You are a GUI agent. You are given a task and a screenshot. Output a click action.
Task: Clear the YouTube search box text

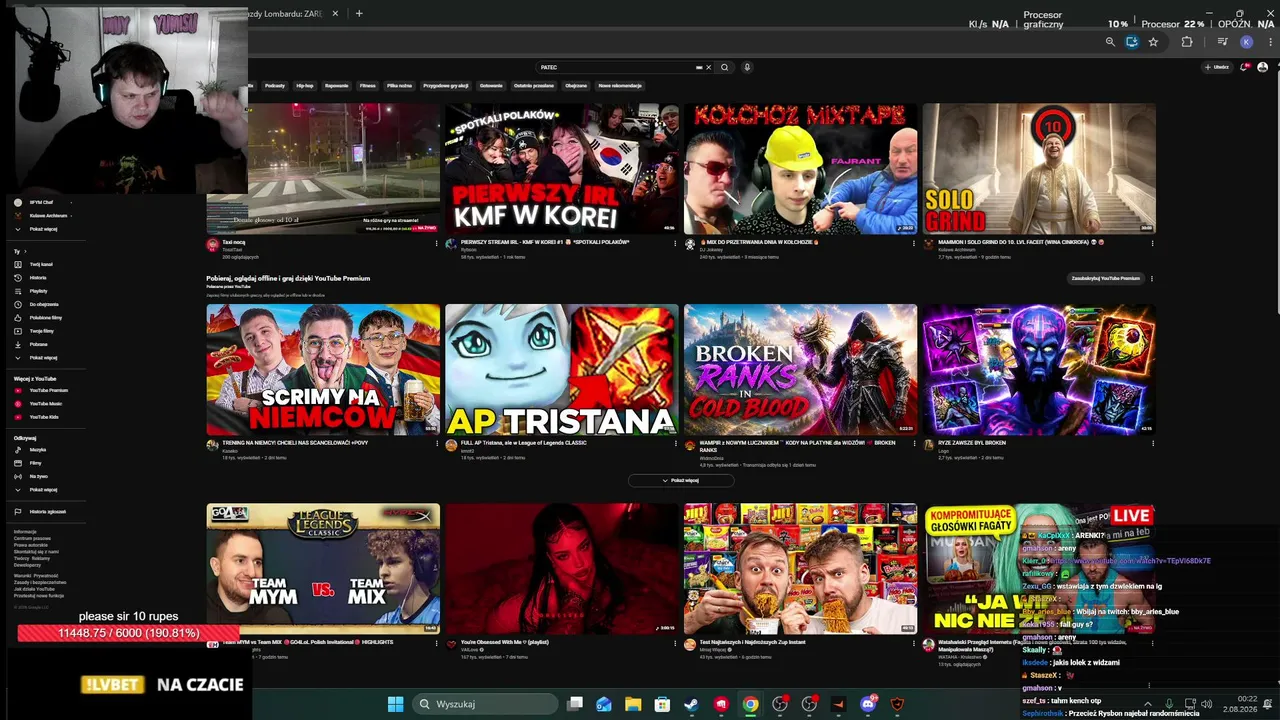point(708,67)
